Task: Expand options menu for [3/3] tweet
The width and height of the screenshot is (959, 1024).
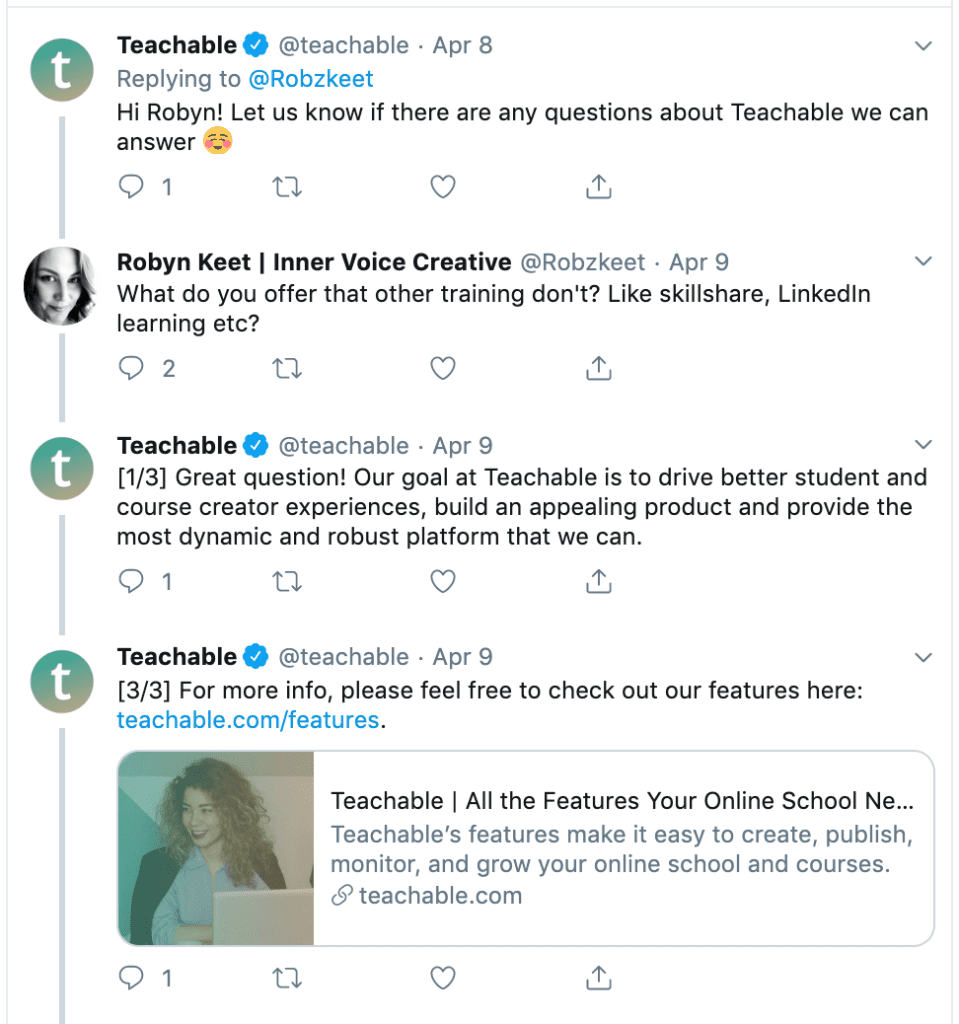Action: (923, 657)
